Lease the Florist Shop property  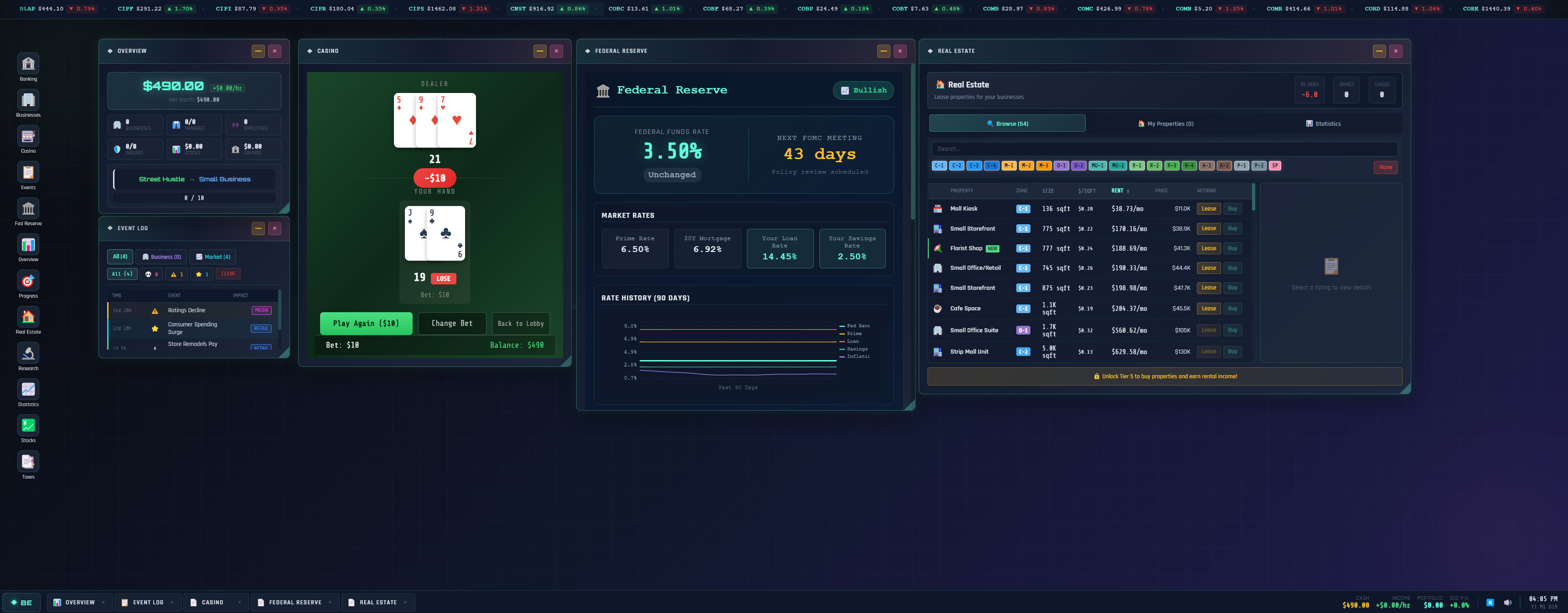[x=1208, y=248]
